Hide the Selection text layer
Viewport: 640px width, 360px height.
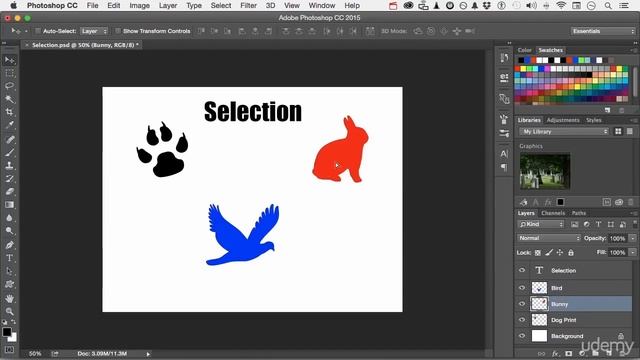(522, 270)
